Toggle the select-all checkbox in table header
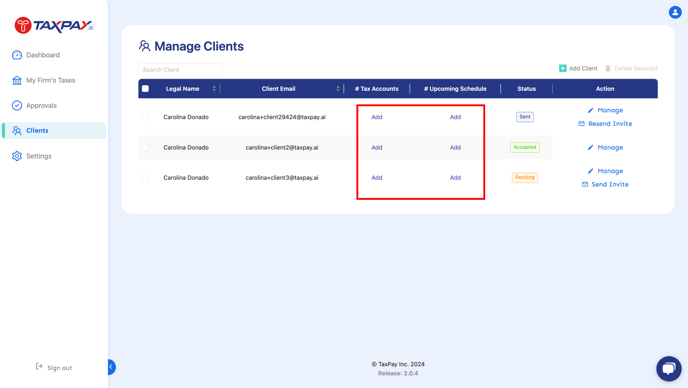The height and width of the screenshot is (388, 688). tap(145, 89)
